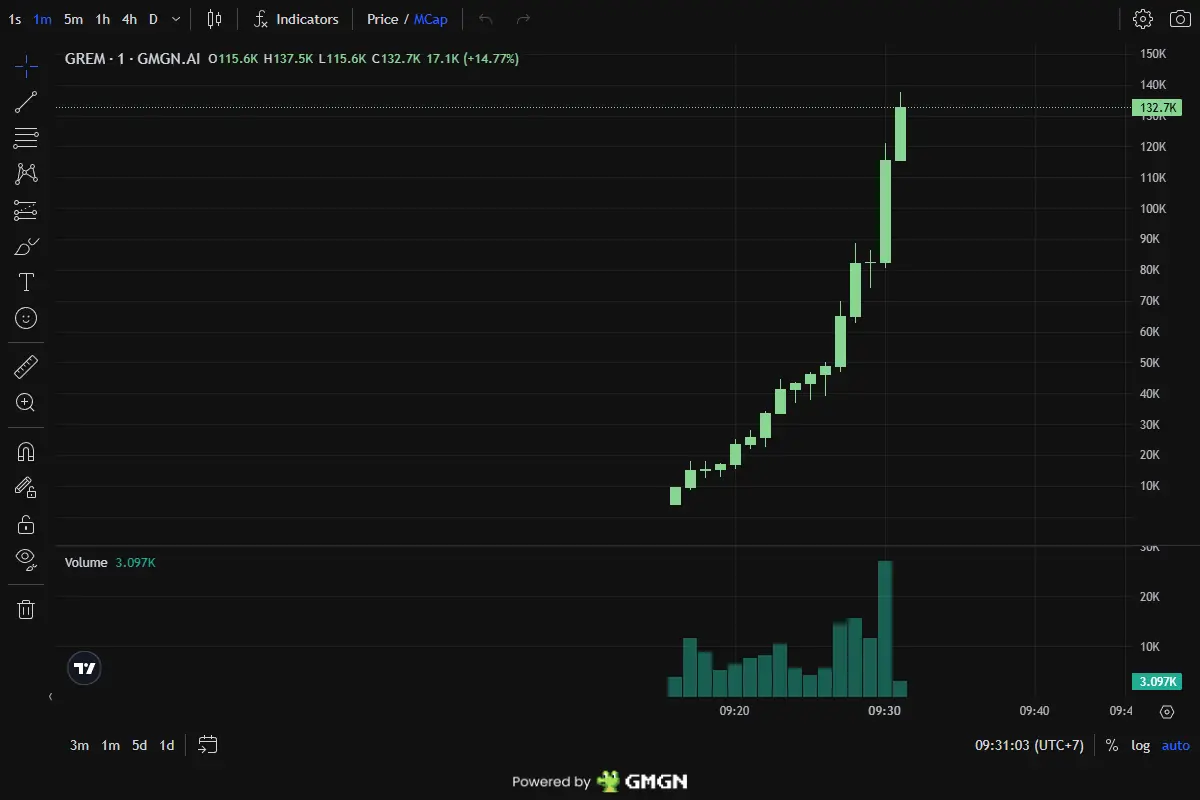Open the forecasting and measurement tools
The width and height of the screenshot is (1200, 800).
point(26,210)
